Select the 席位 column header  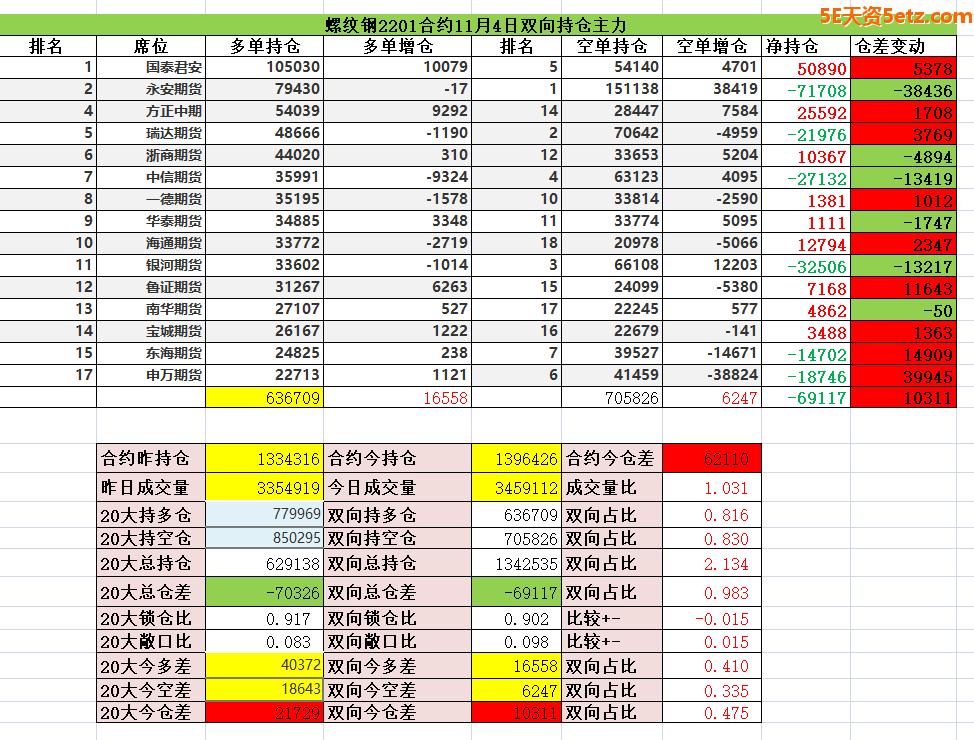coord(151,46)
